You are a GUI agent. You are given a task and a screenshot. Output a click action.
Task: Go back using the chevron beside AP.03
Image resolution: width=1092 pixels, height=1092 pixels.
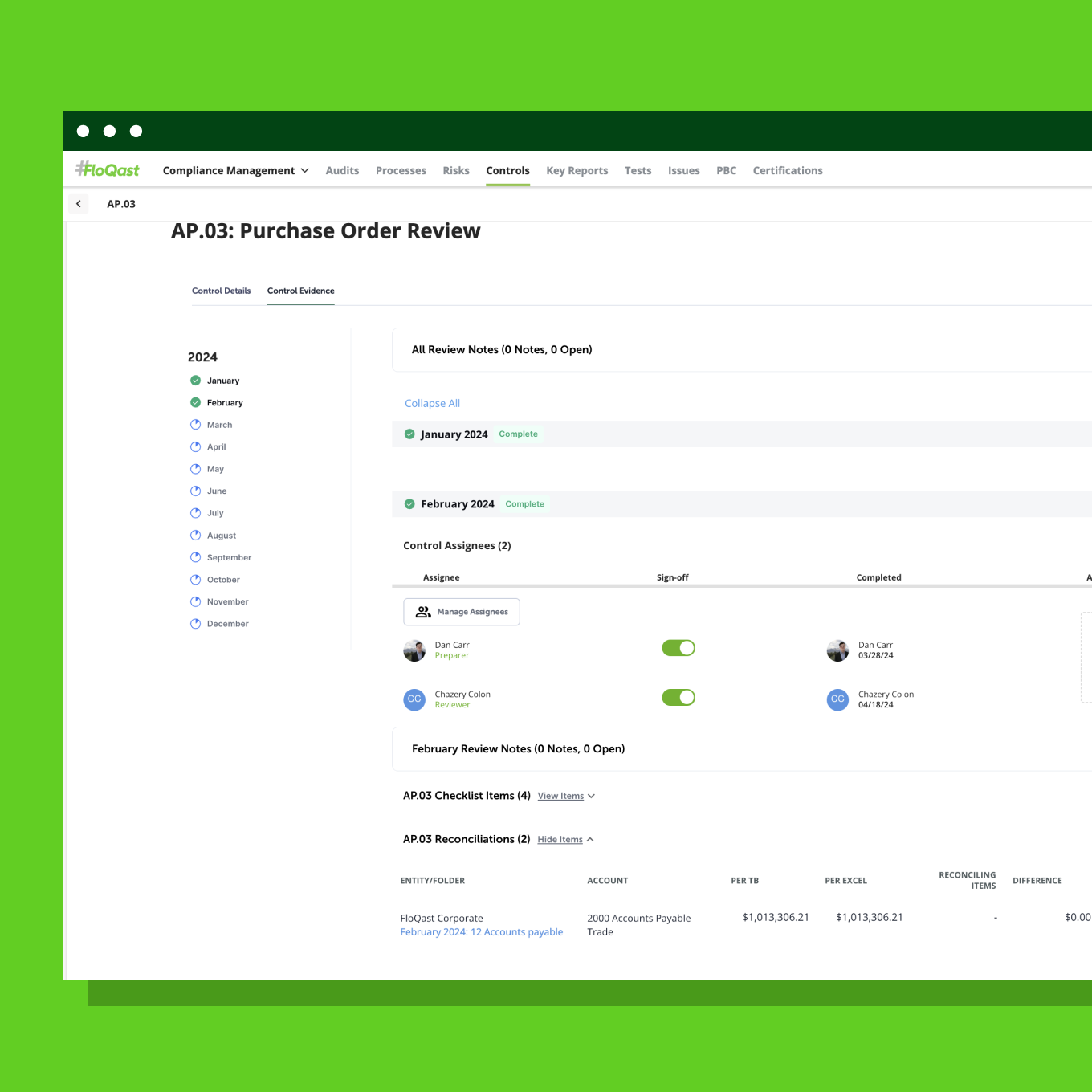pyautogui.click(x=79, y=204)
